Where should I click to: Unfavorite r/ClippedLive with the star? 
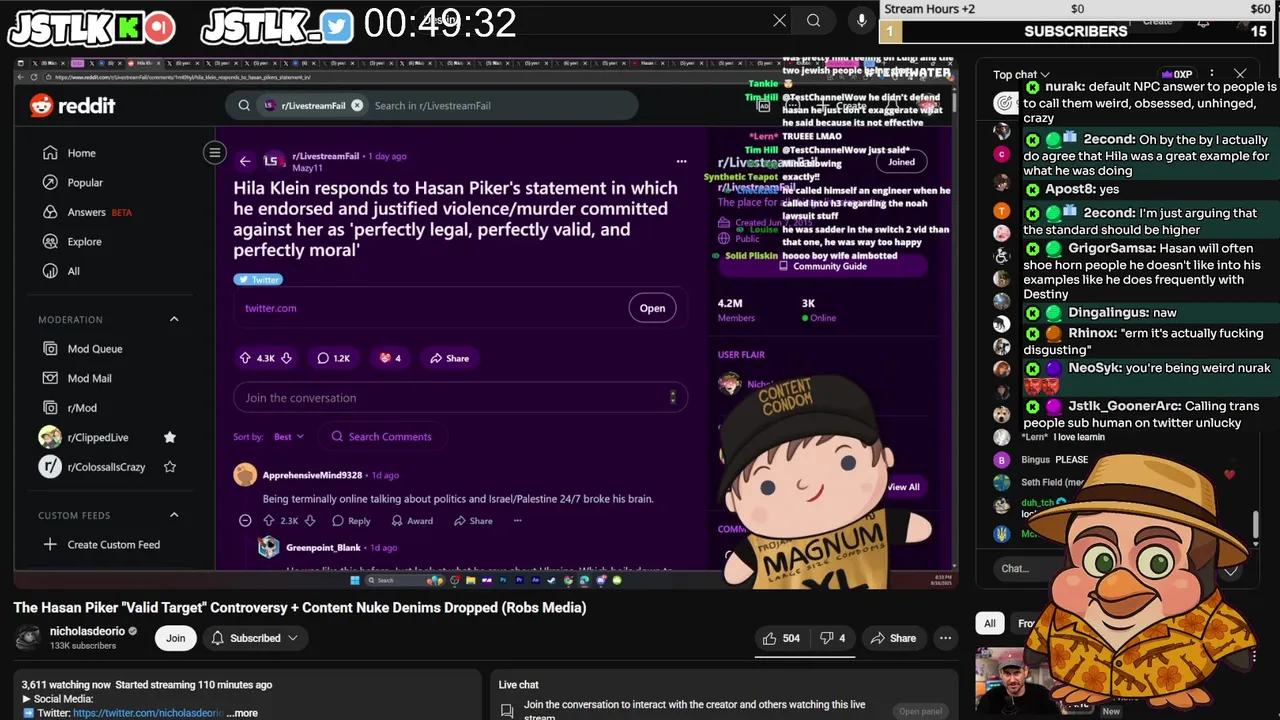pyautogui.click(x=170, y=437)
